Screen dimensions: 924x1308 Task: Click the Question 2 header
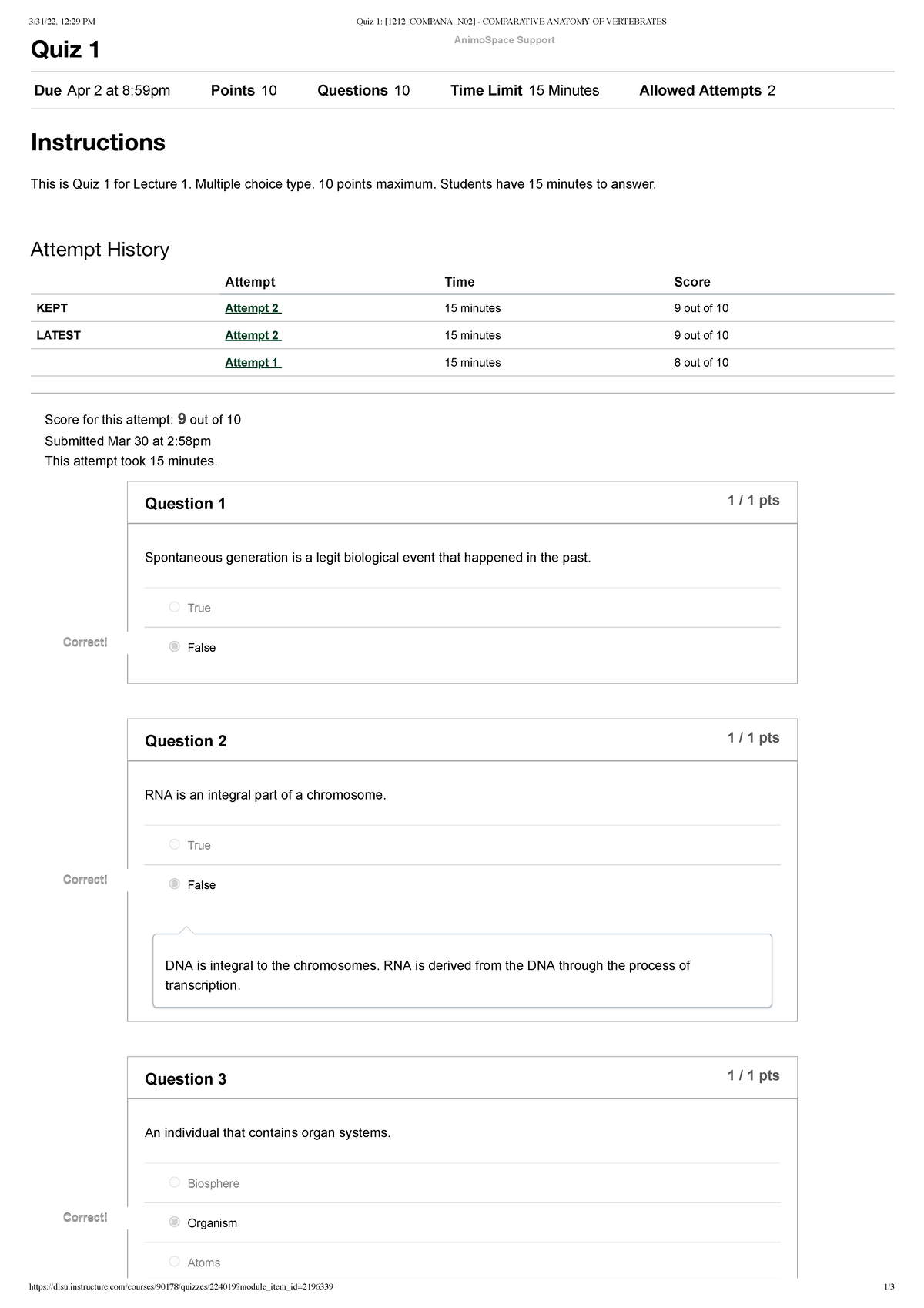point(186,741)
